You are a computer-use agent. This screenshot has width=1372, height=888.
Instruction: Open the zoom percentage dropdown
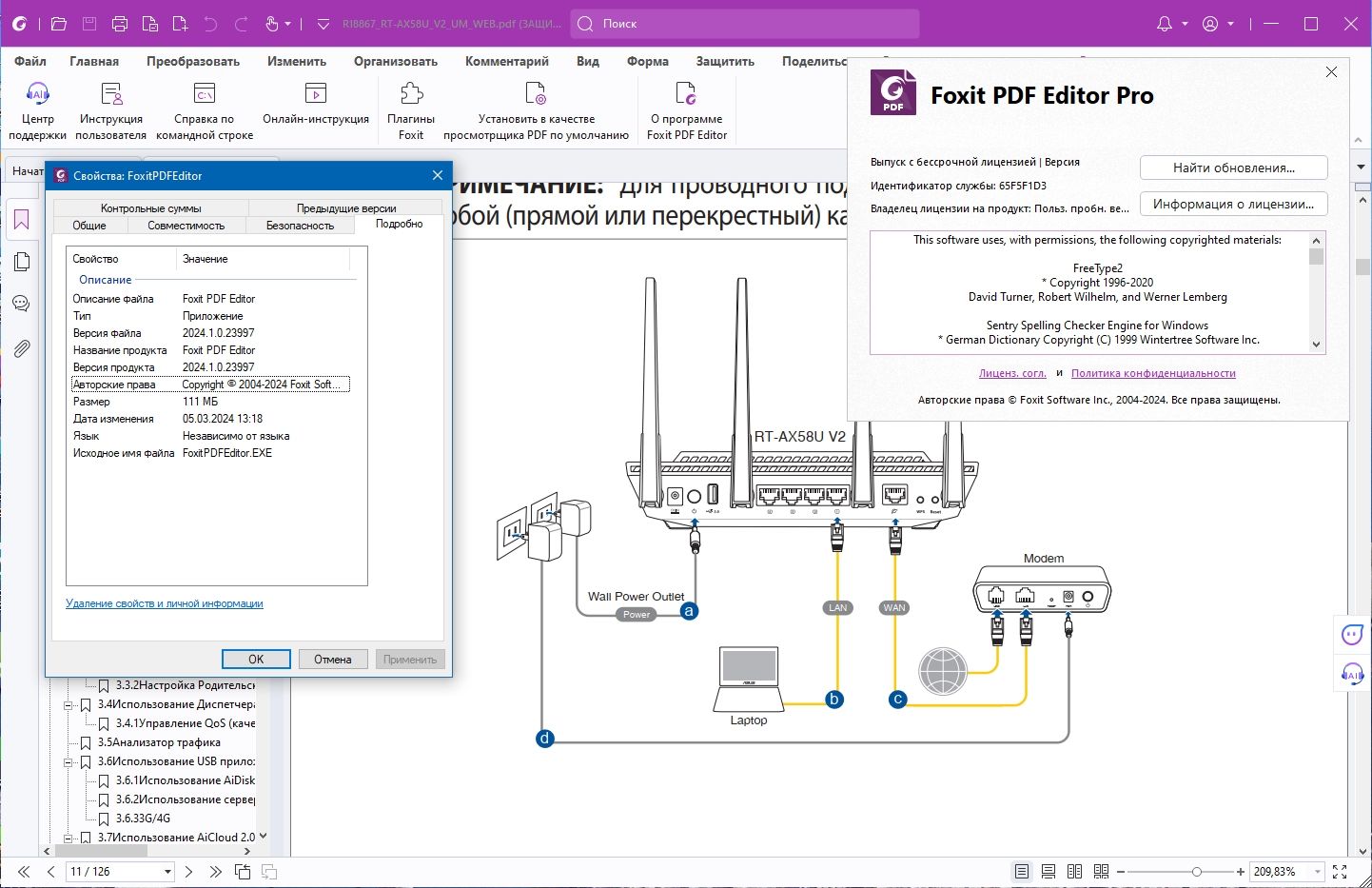click(x=1318, y=872)
